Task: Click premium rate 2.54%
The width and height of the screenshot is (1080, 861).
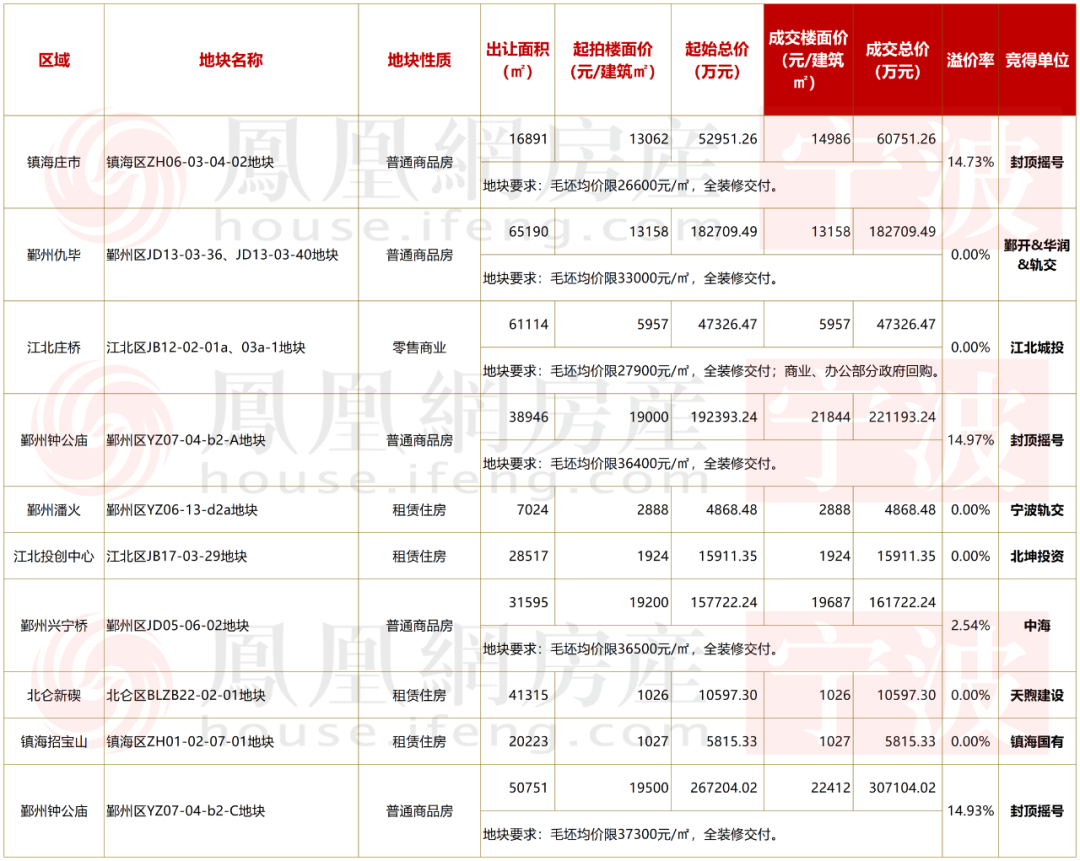Action: [970, 626]
